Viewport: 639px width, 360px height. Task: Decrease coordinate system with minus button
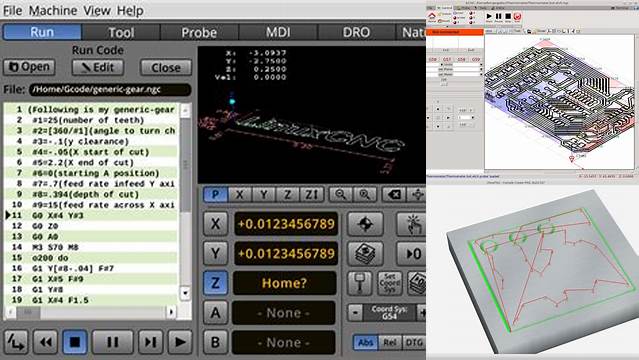click(355, 313)
